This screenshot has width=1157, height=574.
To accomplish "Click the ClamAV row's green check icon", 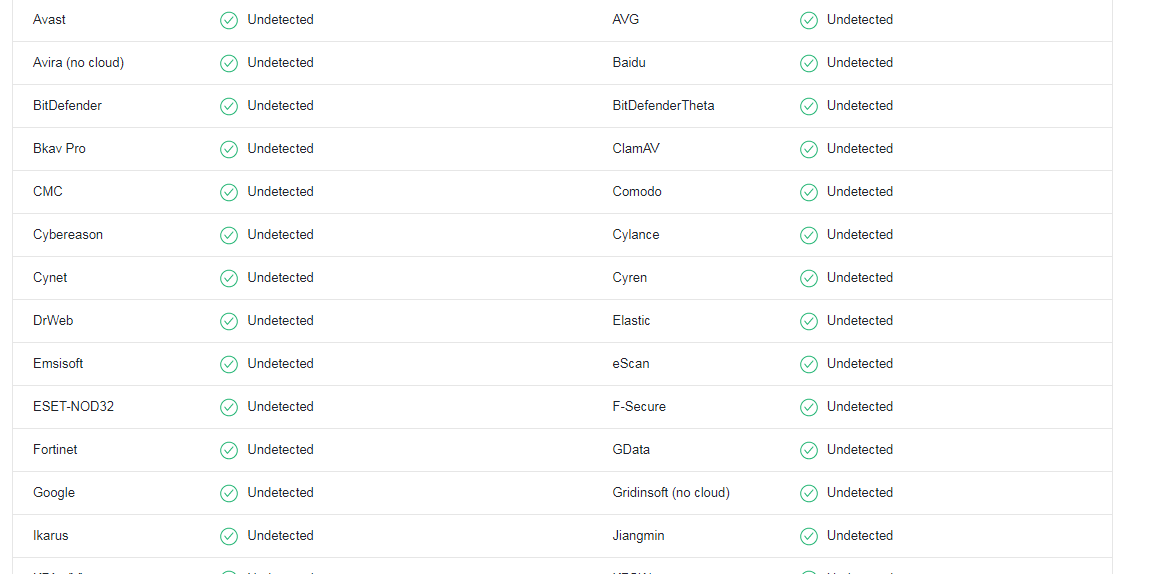I will pos(808,149).
